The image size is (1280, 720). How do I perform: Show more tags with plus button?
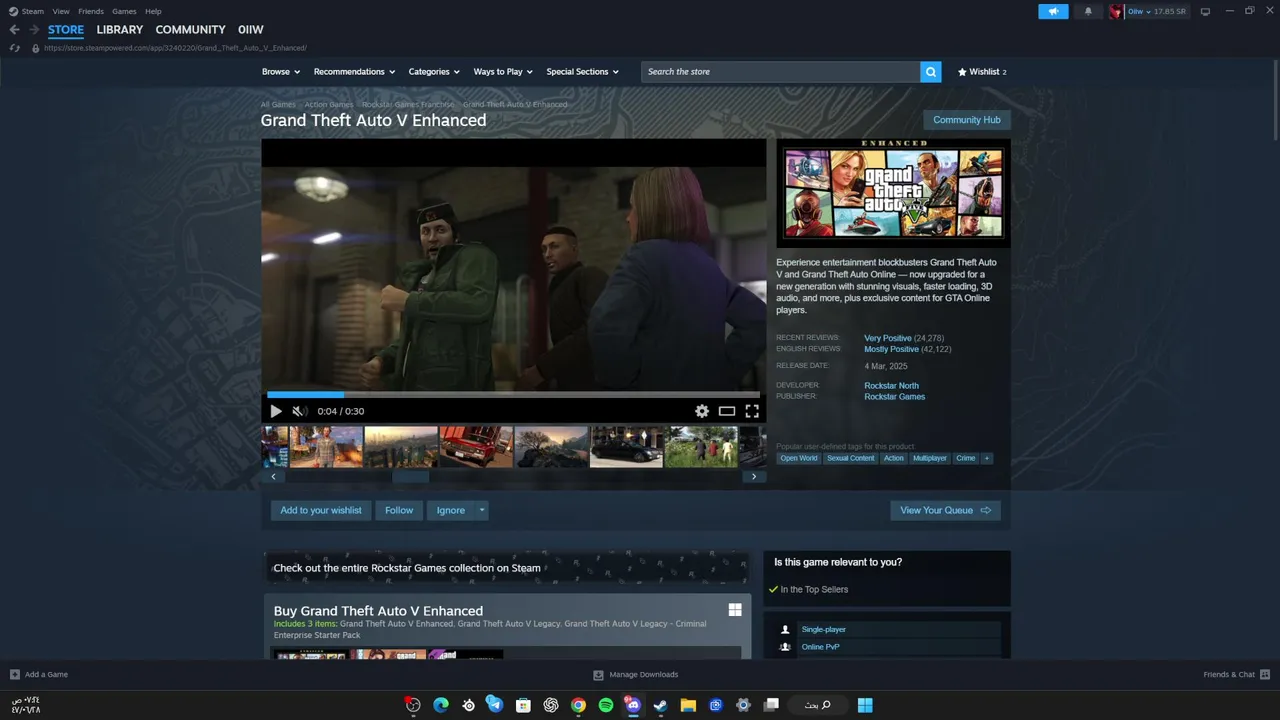pos(987,458)
